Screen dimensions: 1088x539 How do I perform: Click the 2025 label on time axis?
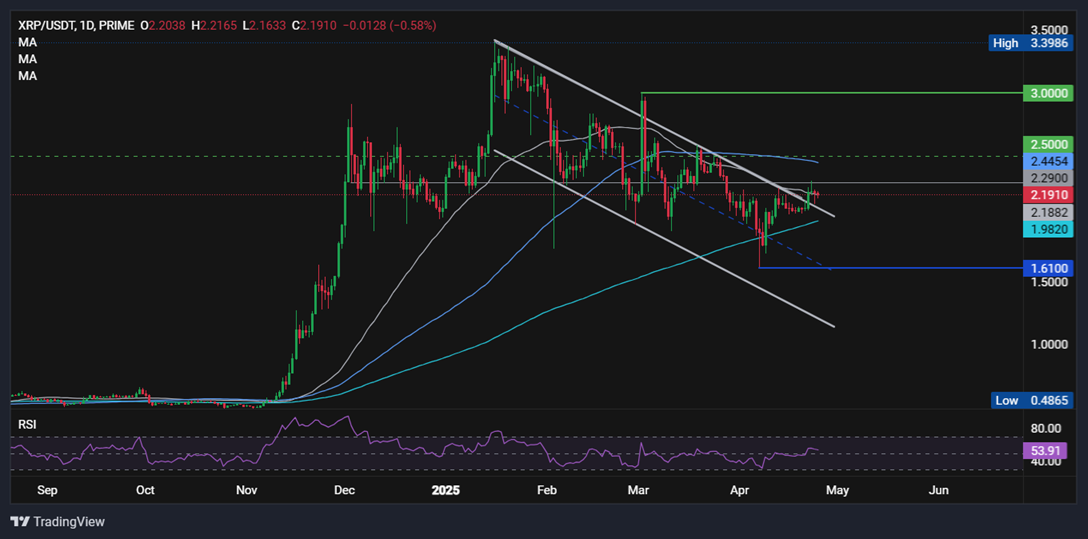click(x=445, y=490)
